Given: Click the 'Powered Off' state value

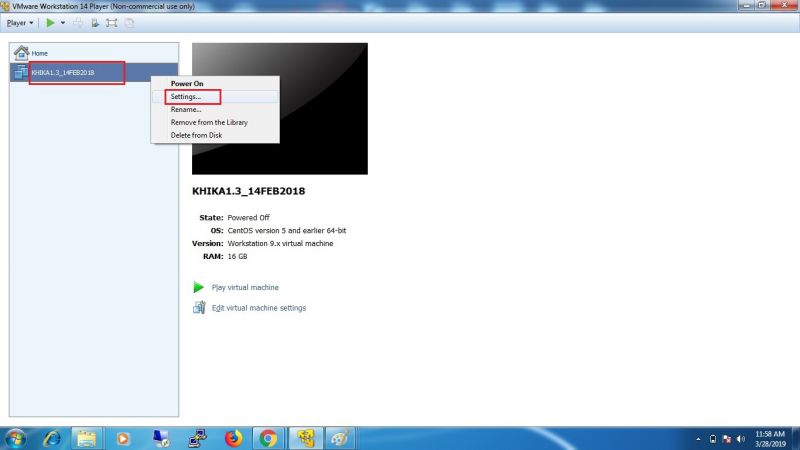Looking at the screenshot, I should [x=248, y=217].
